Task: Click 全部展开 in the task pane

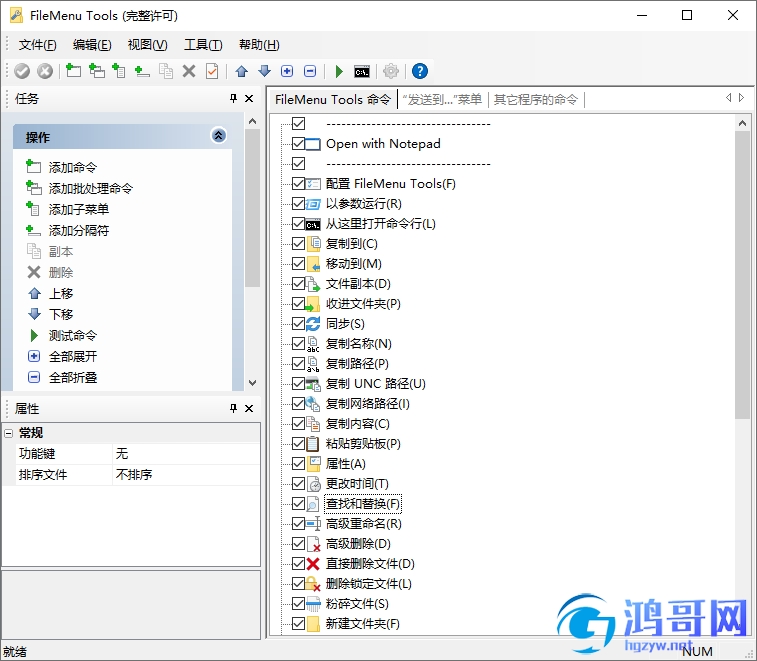Action: (x=72, y=356)
